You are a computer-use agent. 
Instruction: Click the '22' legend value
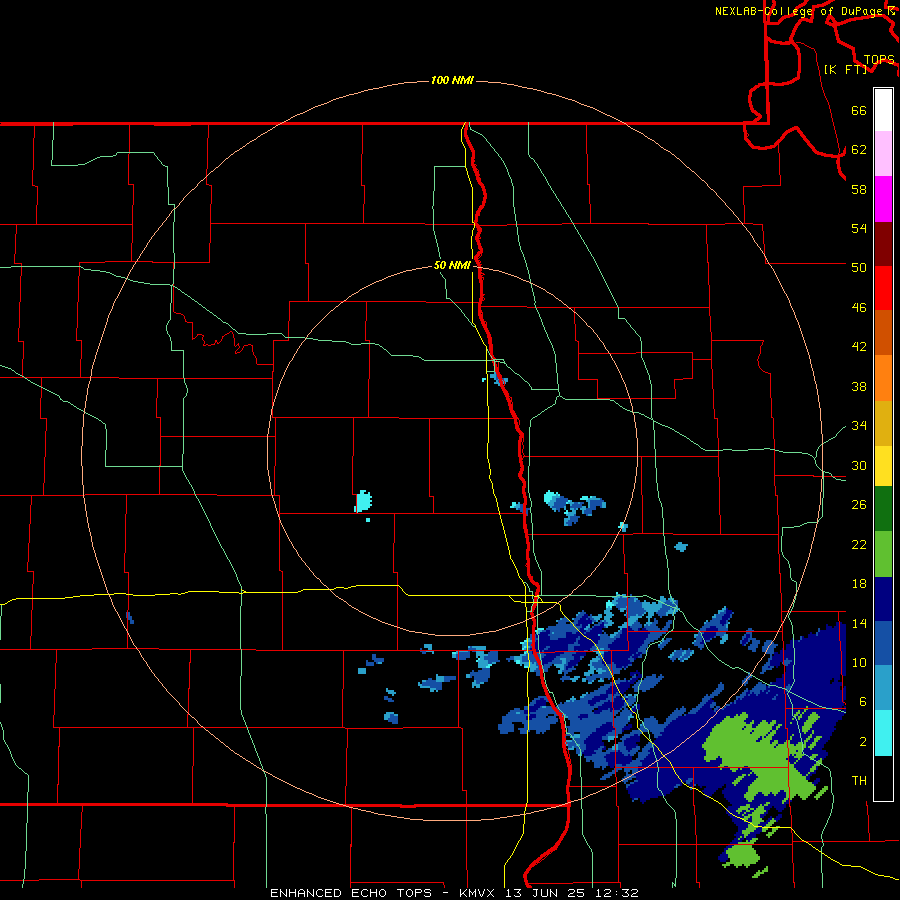(x=859, y=544)
